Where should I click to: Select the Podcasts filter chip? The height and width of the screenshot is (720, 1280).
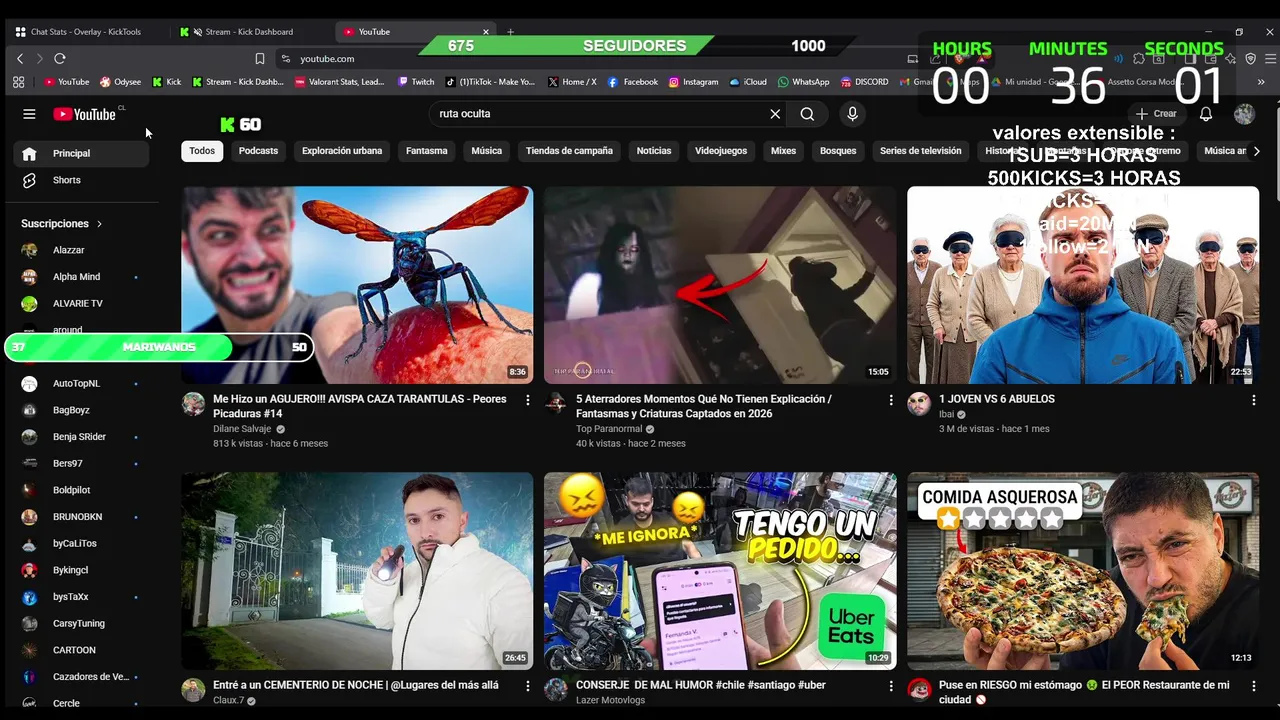258,151
